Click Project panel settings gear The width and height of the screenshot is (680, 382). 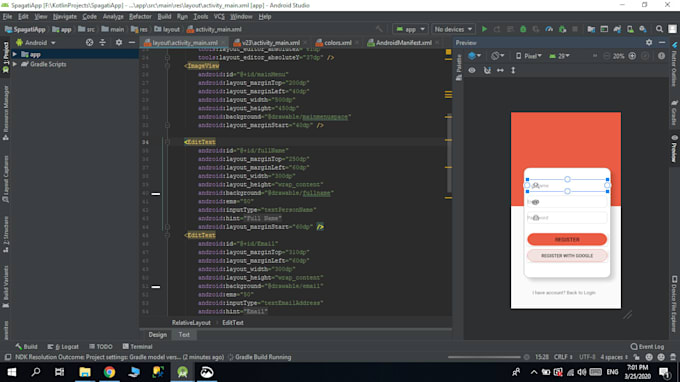pos(118,42)
